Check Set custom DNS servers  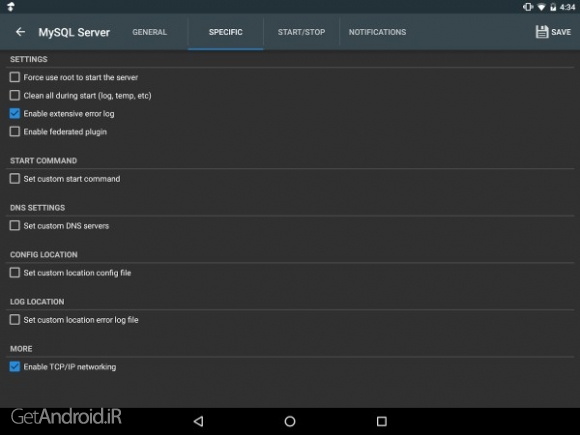[14, 226]
